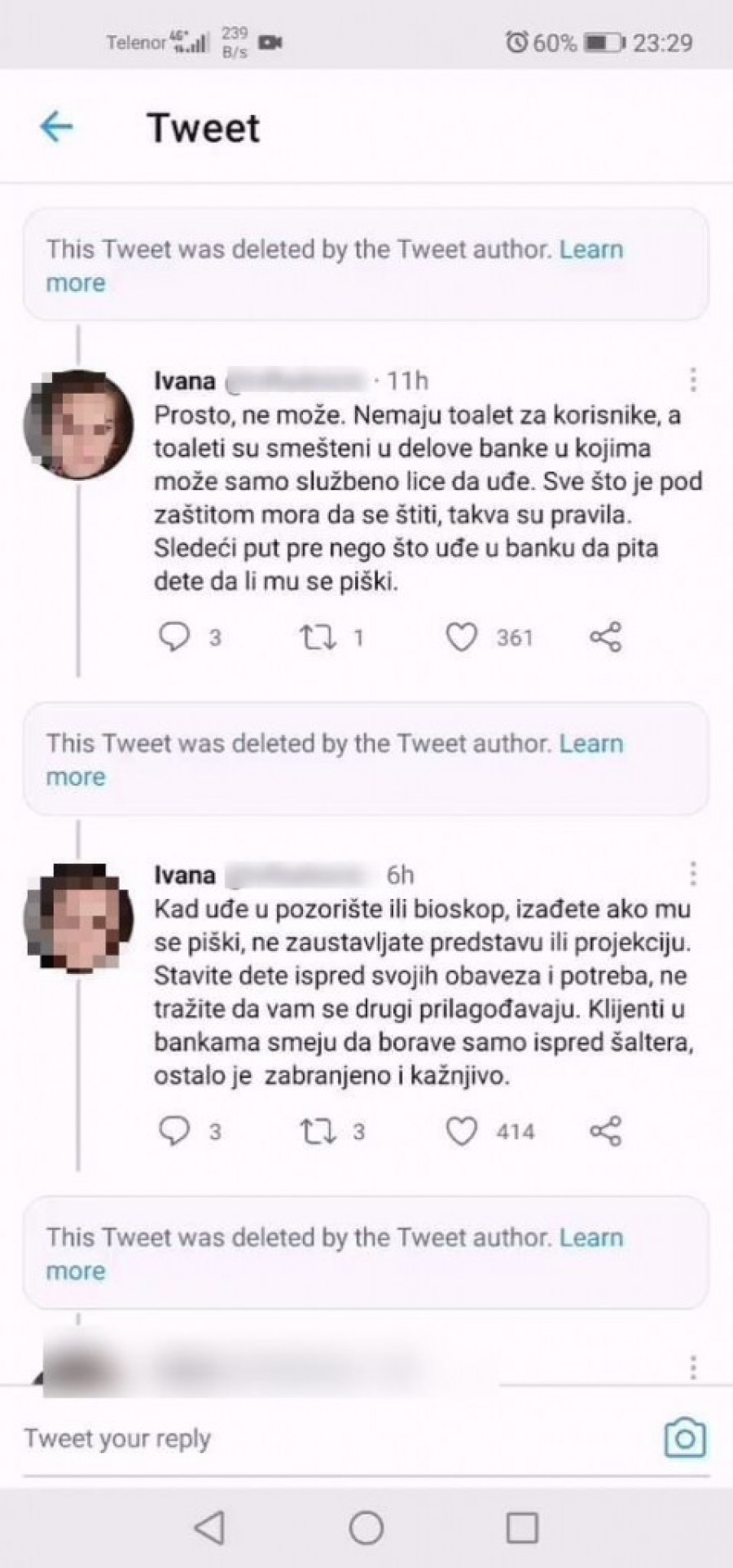Image resolution: width=733 pixels, height=1568 pixels.
Task: Reply to Ivana's 11h tweet
Action: (174, 636)
